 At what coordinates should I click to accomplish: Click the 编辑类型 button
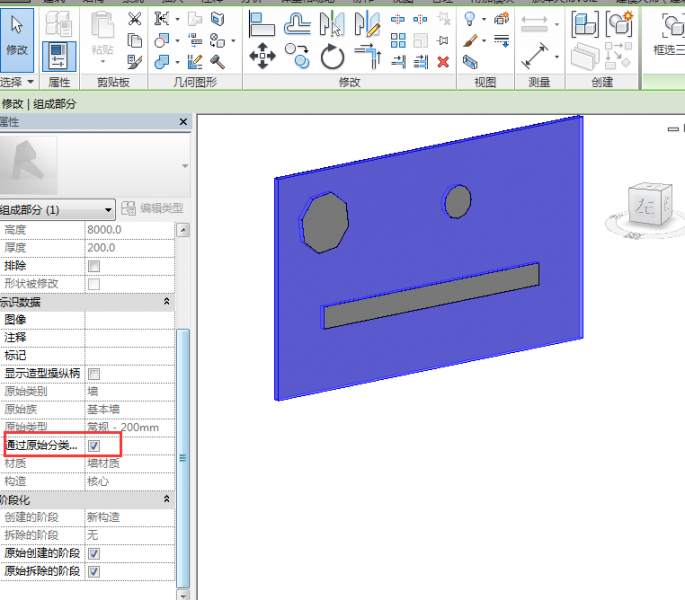(x=153, y=209)
